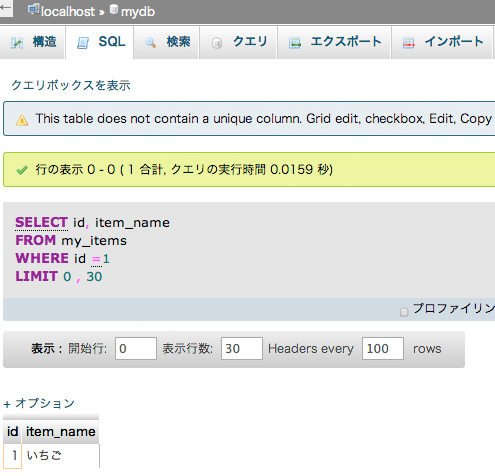The height and width of the screenshot is (476, 495).
Task: Click the green checkmark success icon
Action: click(22, 170)
